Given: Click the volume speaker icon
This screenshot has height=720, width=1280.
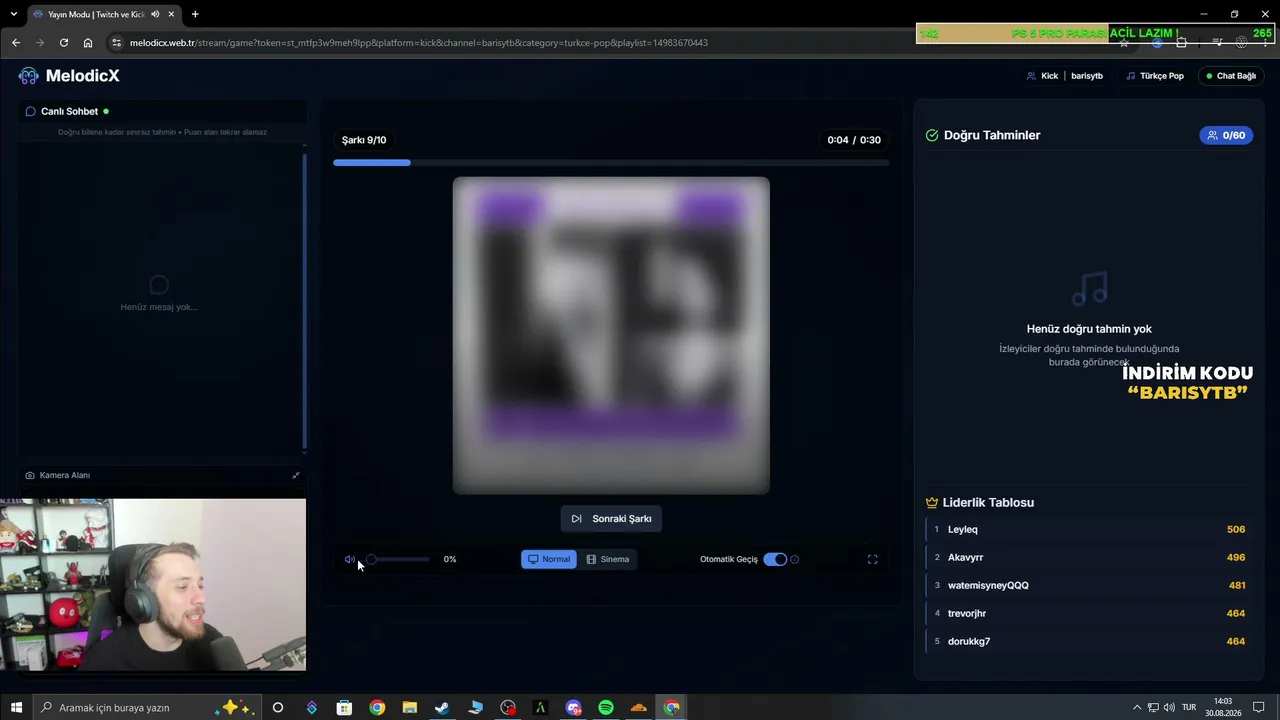Looking at the screenshot, I should (x=349, y=560).
